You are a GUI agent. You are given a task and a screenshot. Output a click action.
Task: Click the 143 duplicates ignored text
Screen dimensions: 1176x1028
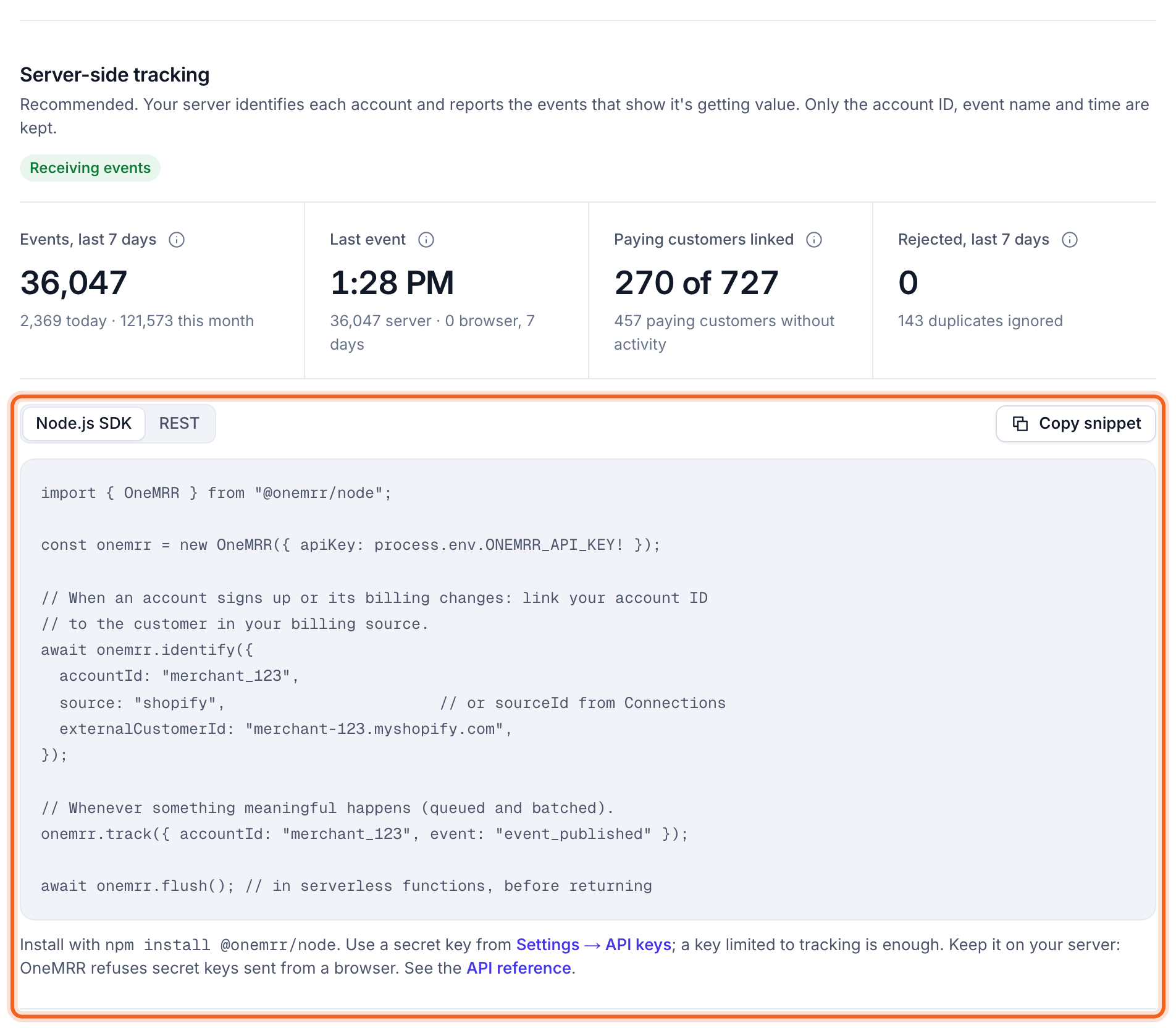pyautogui.click(x=980, y=321)
